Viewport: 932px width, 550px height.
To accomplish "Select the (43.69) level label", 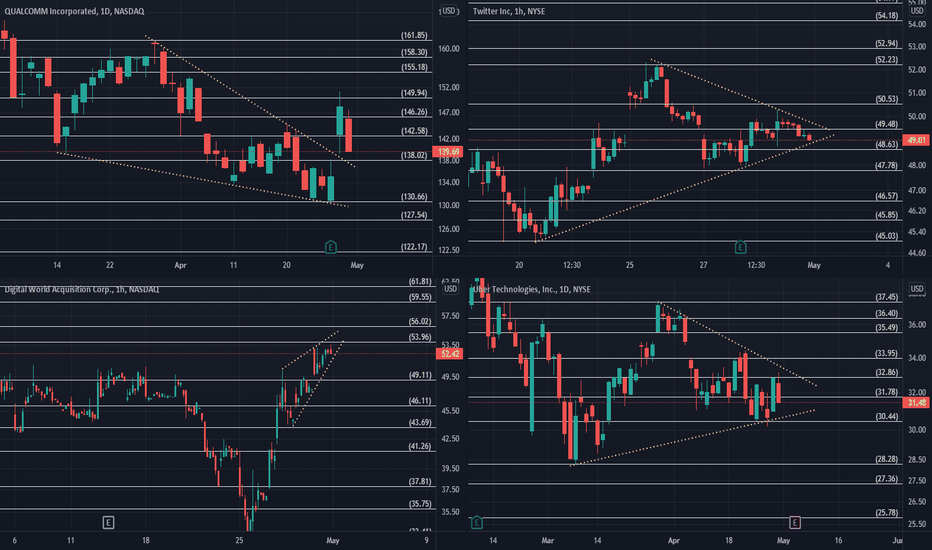I will pyautogui.click(x=420, y=423).
